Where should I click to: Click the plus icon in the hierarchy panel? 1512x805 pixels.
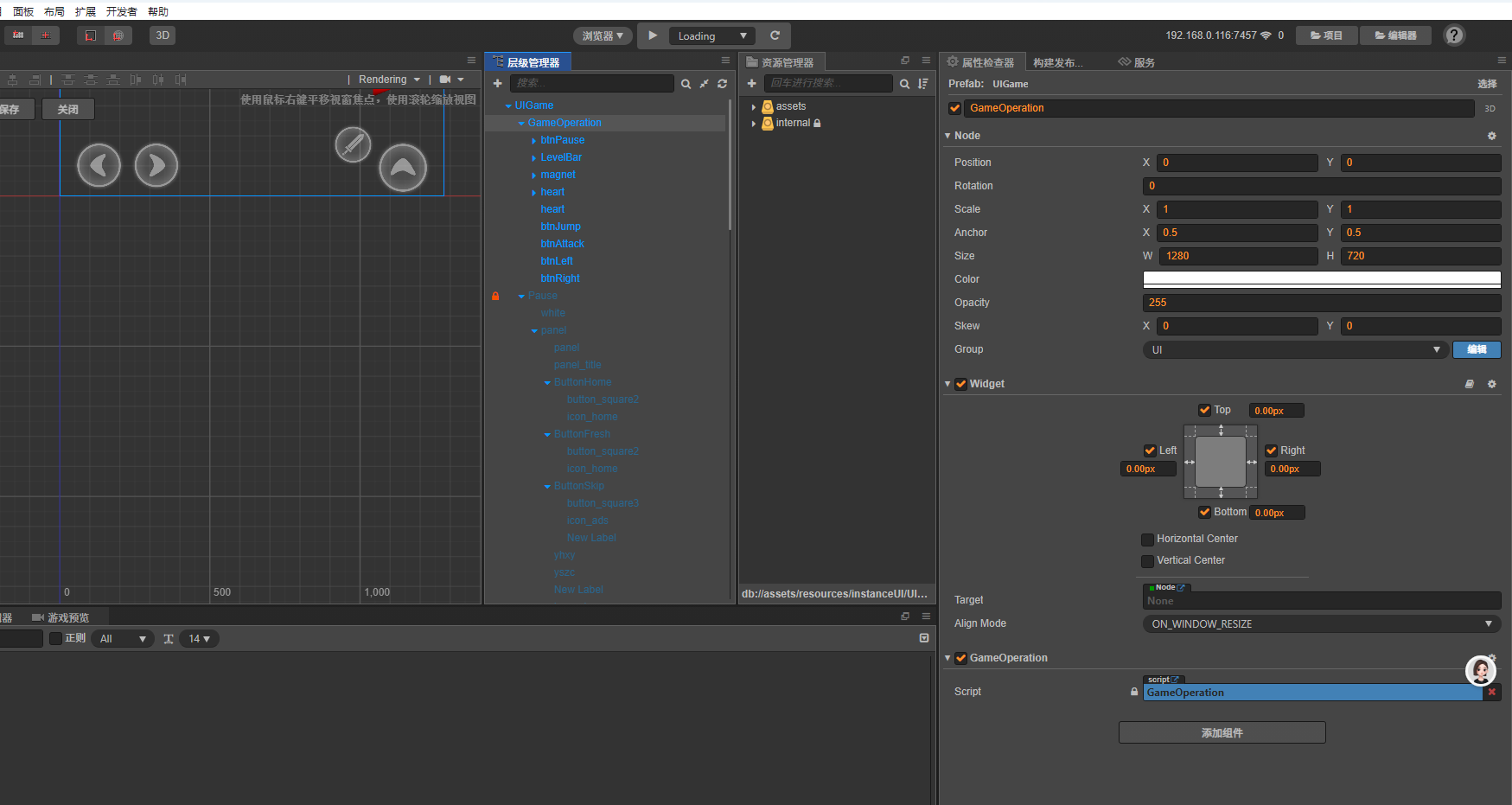tap(497, 84)
